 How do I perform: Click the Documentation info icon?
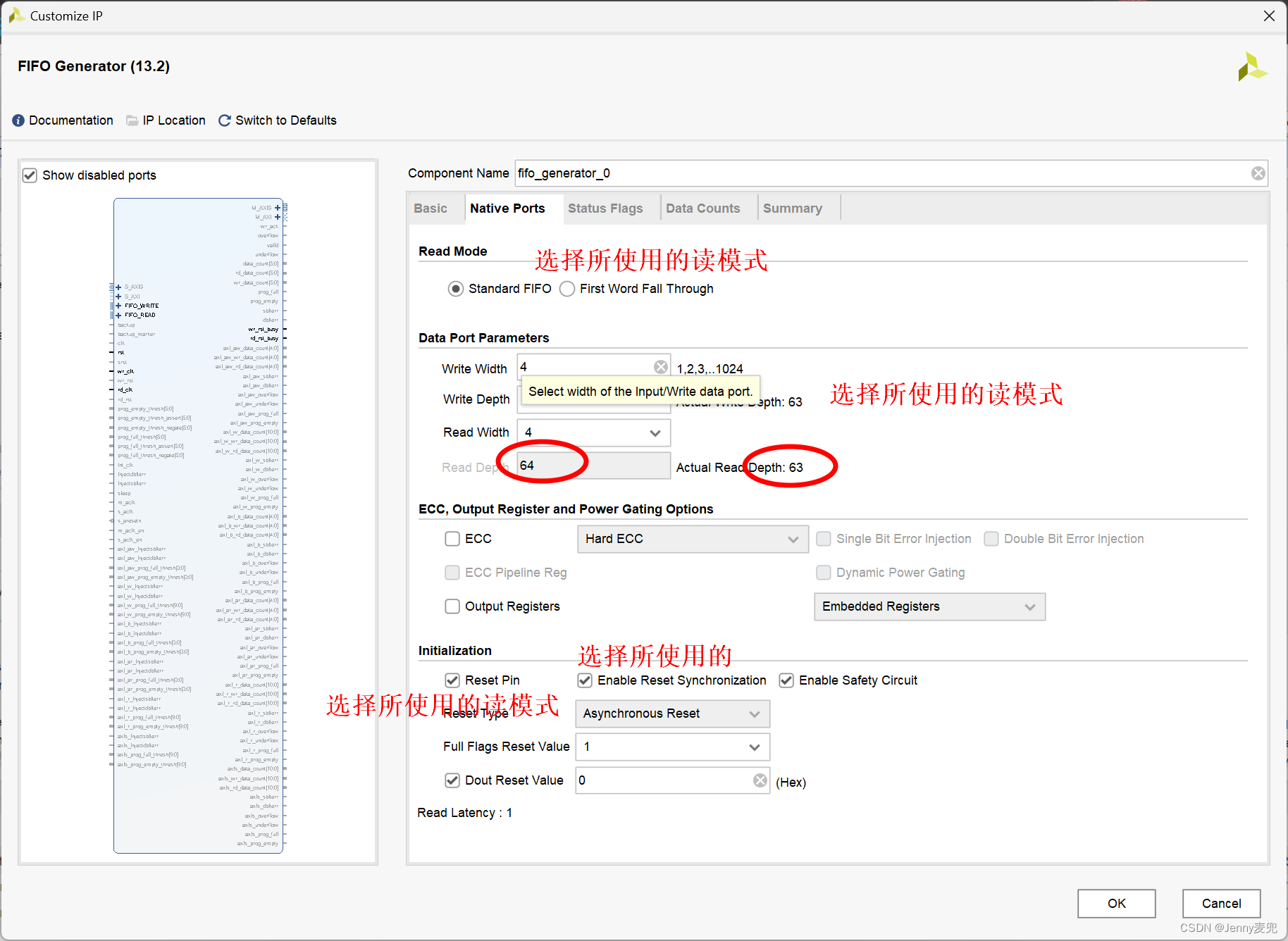pos(18,120)
